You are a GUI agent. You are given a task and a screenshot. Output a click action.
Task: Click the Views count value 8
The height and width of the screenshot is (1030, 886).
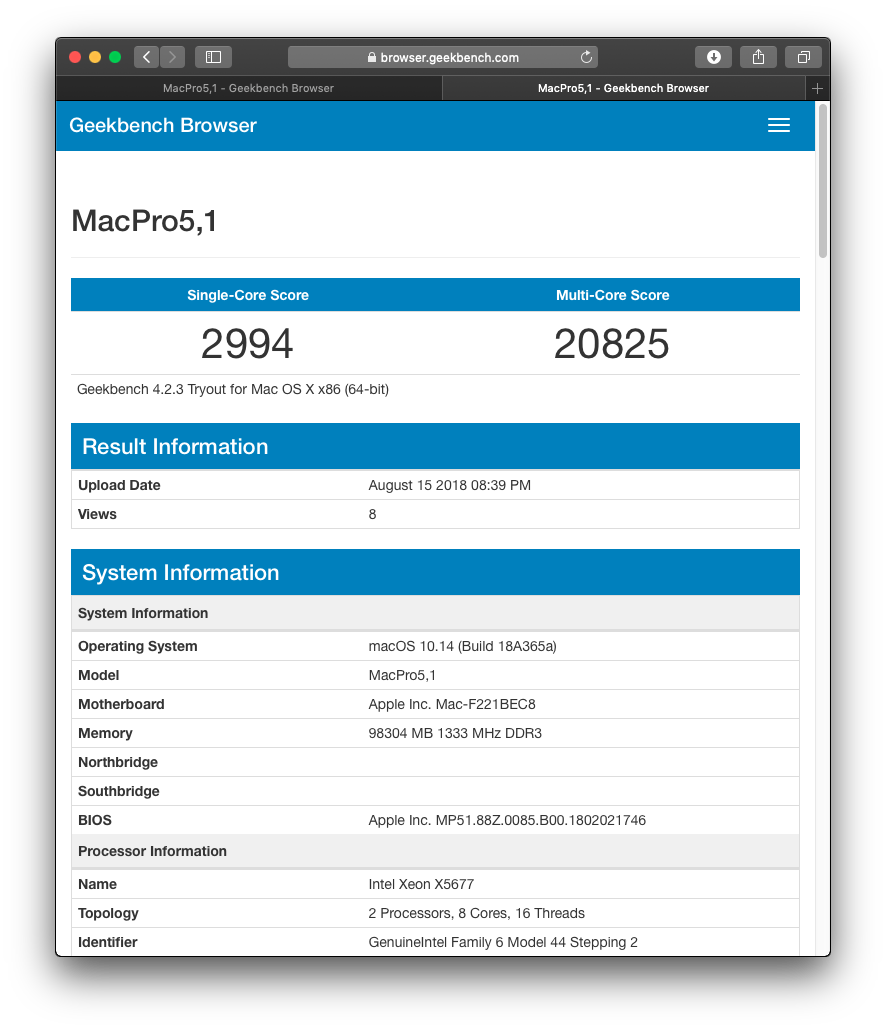tap(372, 514)
